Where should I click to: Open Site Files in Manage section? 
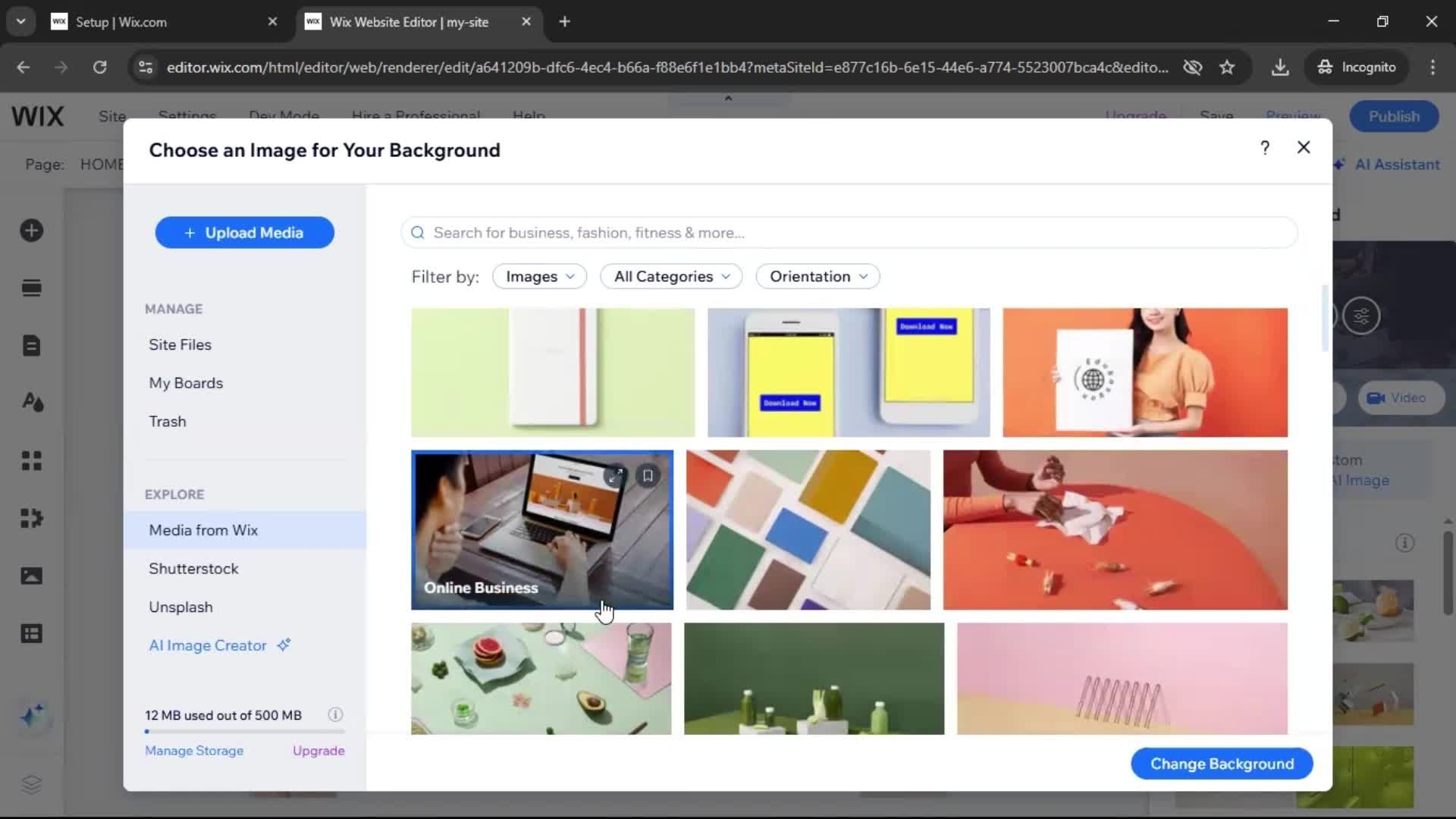point(180,344)
